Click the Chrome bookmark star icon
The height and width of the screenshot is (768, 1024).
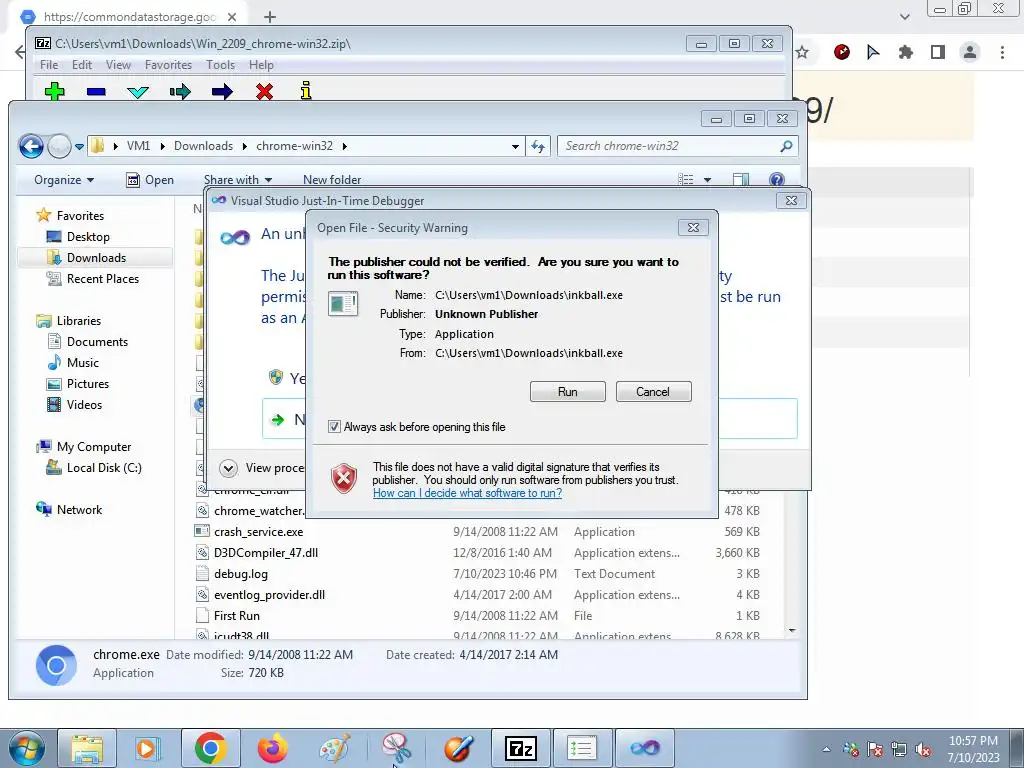coord(803,52)
